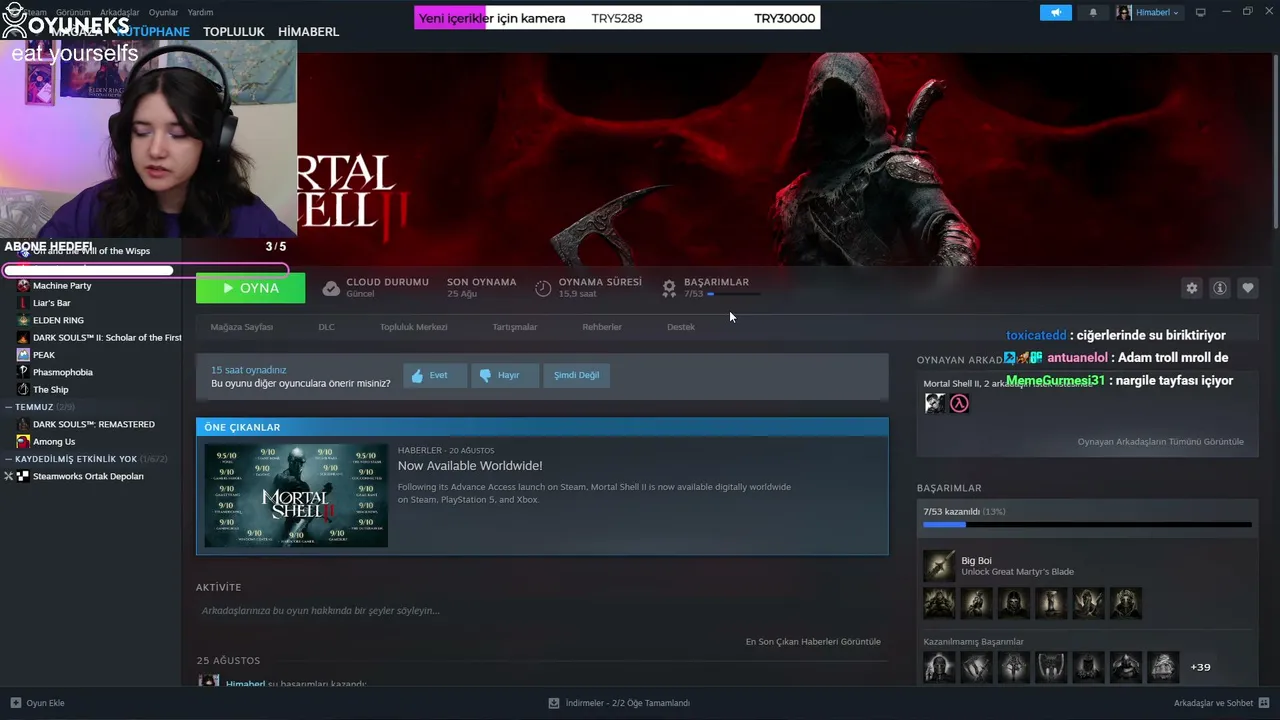
Task: Add Mortal Shell II to favorites heart
Action: [1248, 288]
